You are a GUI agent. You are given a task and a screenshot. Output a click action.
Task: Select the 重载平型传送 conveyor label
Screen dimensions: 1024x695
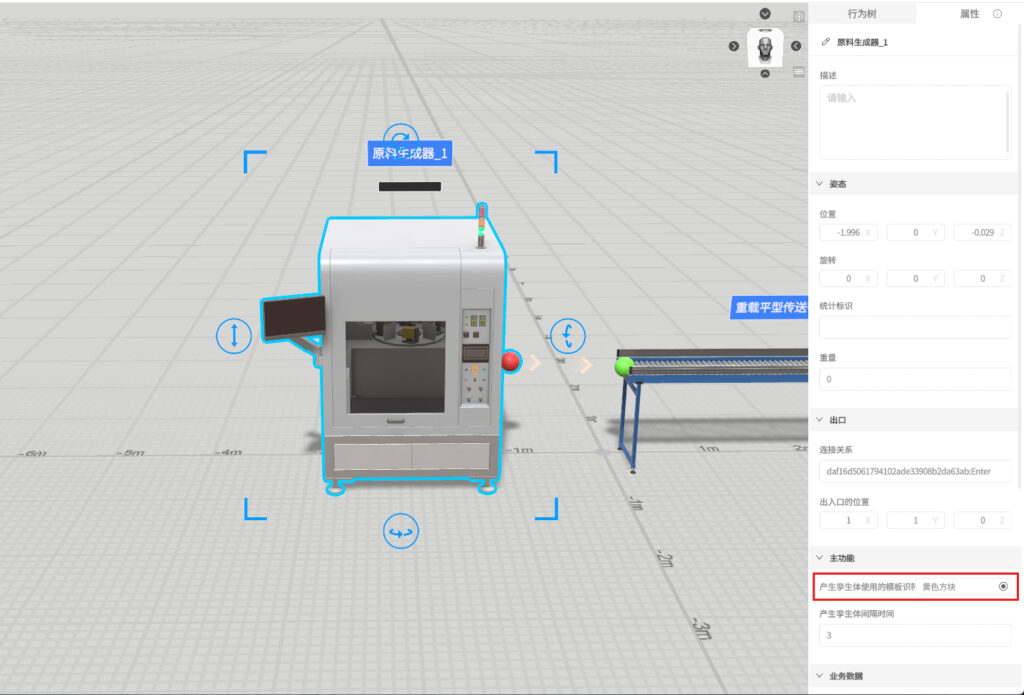pos(769,307)
